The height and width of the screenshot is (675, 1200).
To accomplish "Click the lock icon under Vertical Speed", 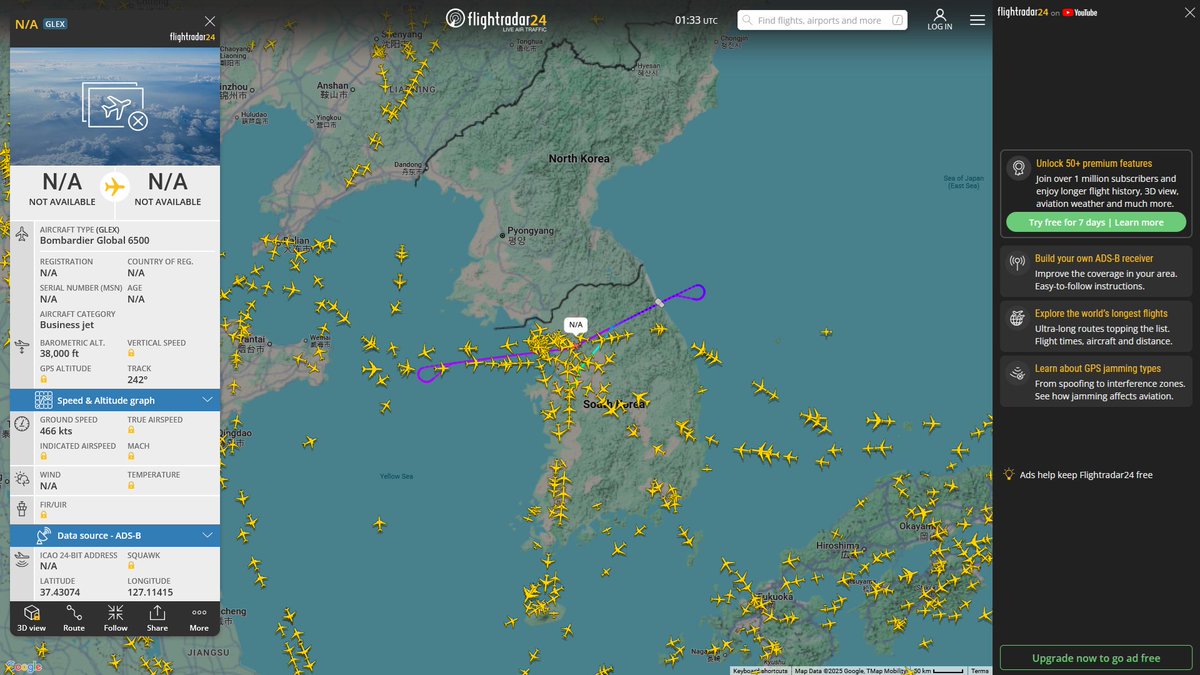I will 131,354.
